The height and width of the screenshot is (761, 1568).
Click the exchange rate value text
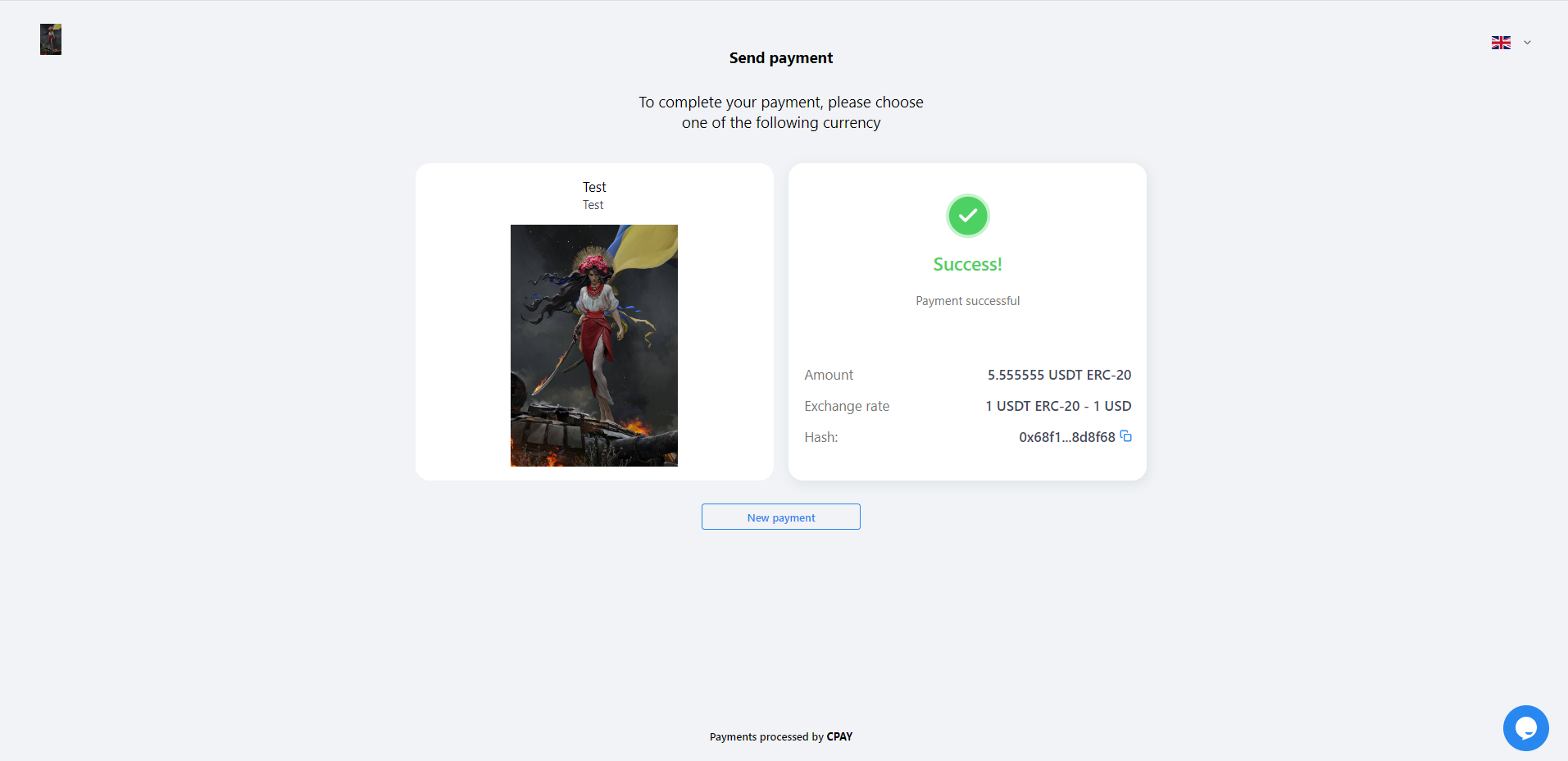(1058, 406)
